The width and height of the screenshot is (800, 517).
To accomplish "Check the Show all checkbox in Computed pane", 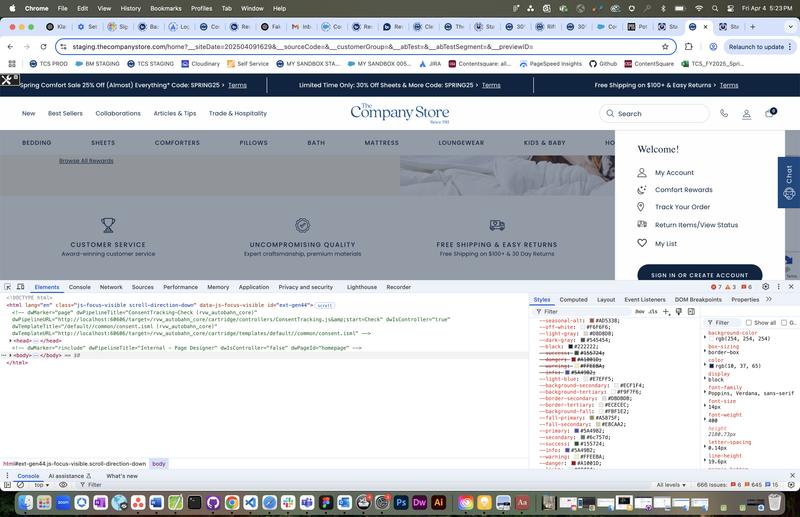I will (x=748, y=323).
